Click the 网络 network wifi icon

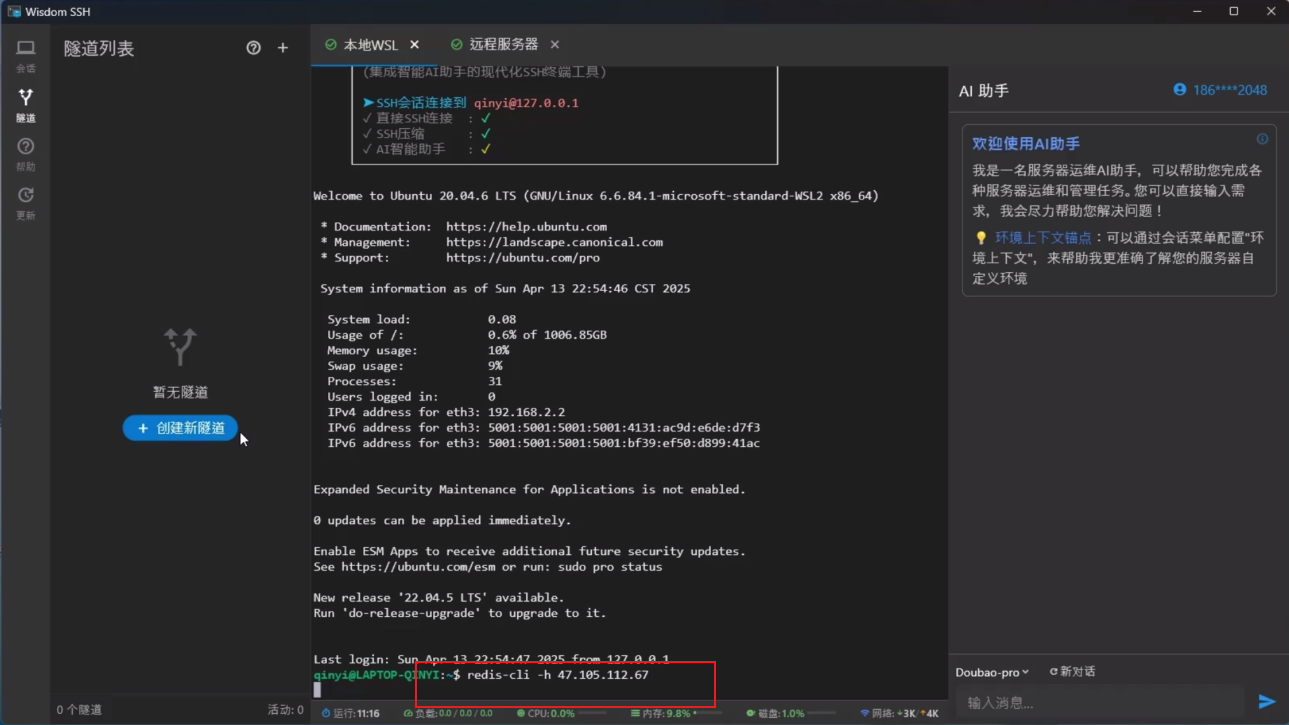865,714
